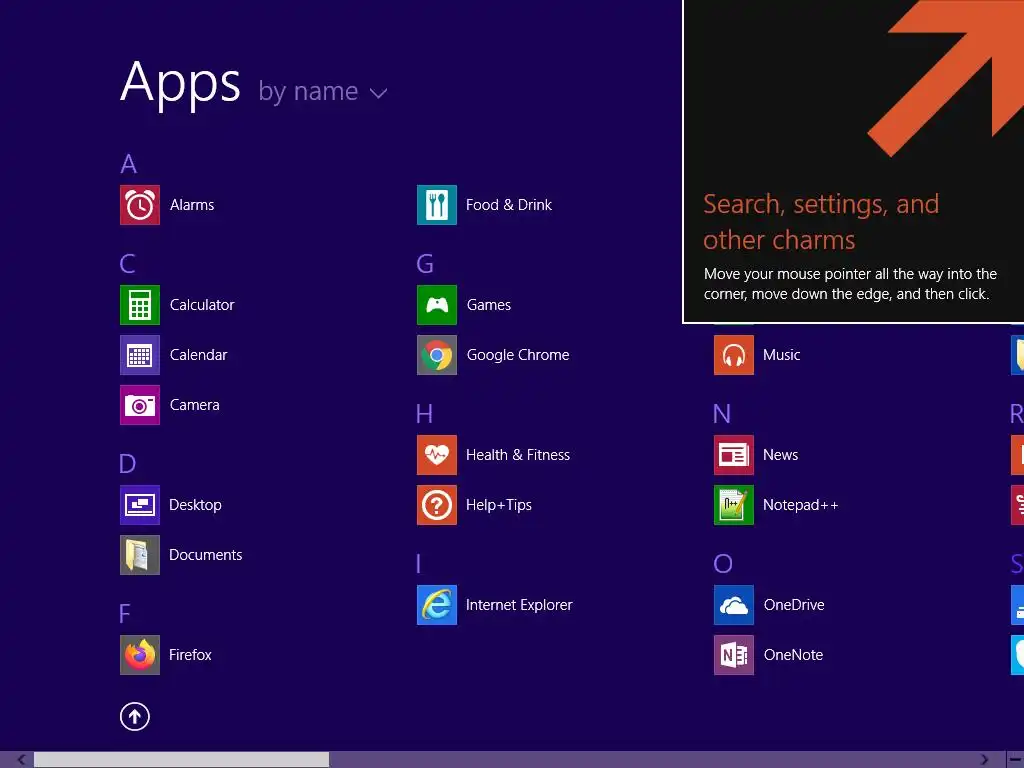The height and width of the screenshot is (768, 1024).
Task: Click the horizontal scrollbar left arrow
Action: point(21,760)
